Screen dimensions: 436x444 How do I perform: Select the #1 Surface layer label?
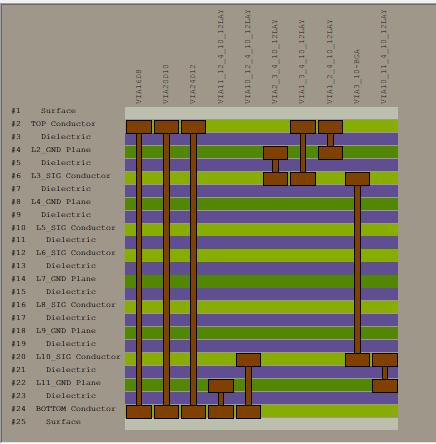[x=44, y=111]
